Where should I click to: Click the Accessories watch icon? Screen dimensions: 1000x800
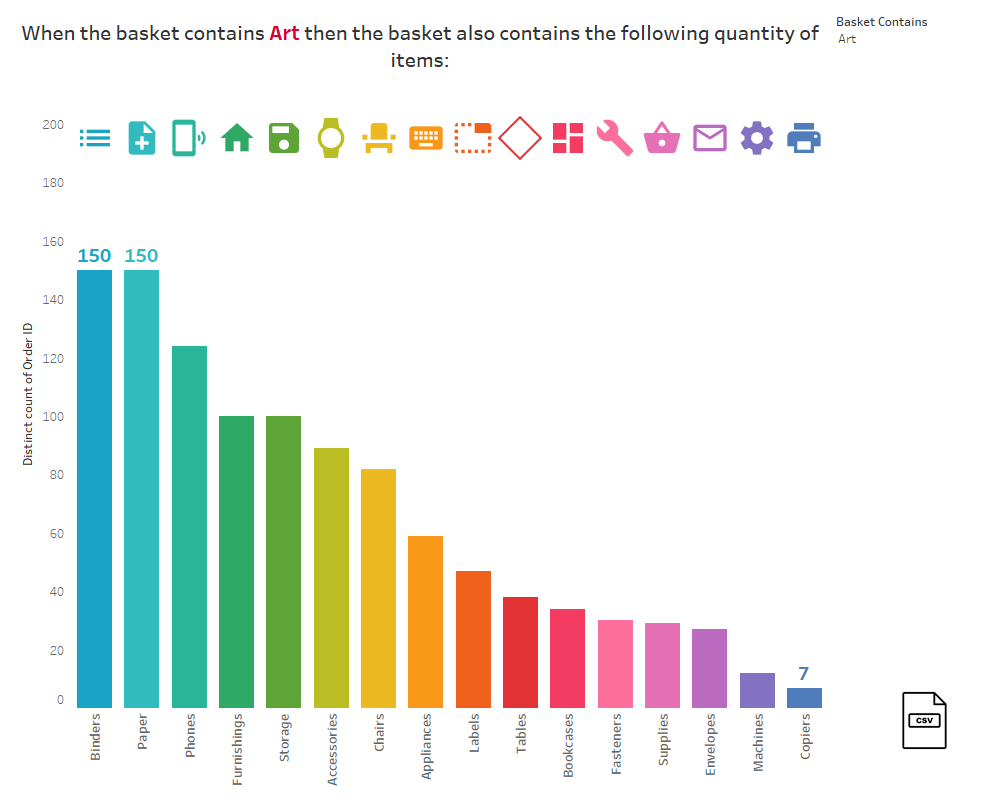pyautogui.click(x=330, y=138)
